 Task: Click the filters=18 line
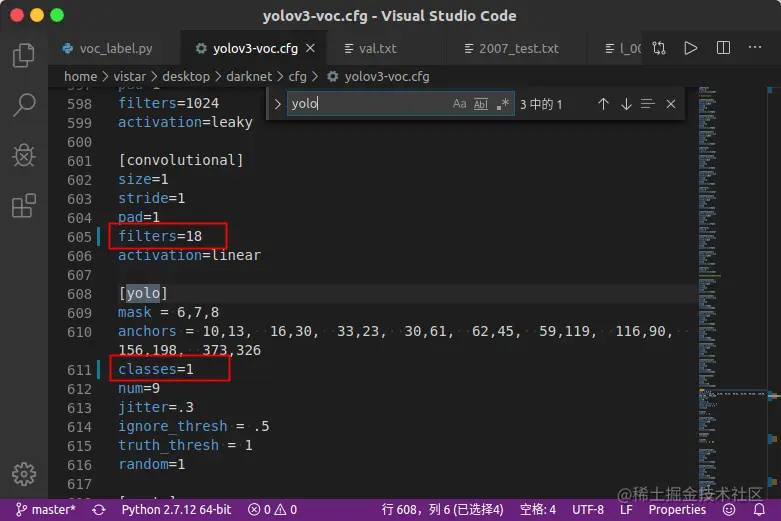(x=160, y=236)
